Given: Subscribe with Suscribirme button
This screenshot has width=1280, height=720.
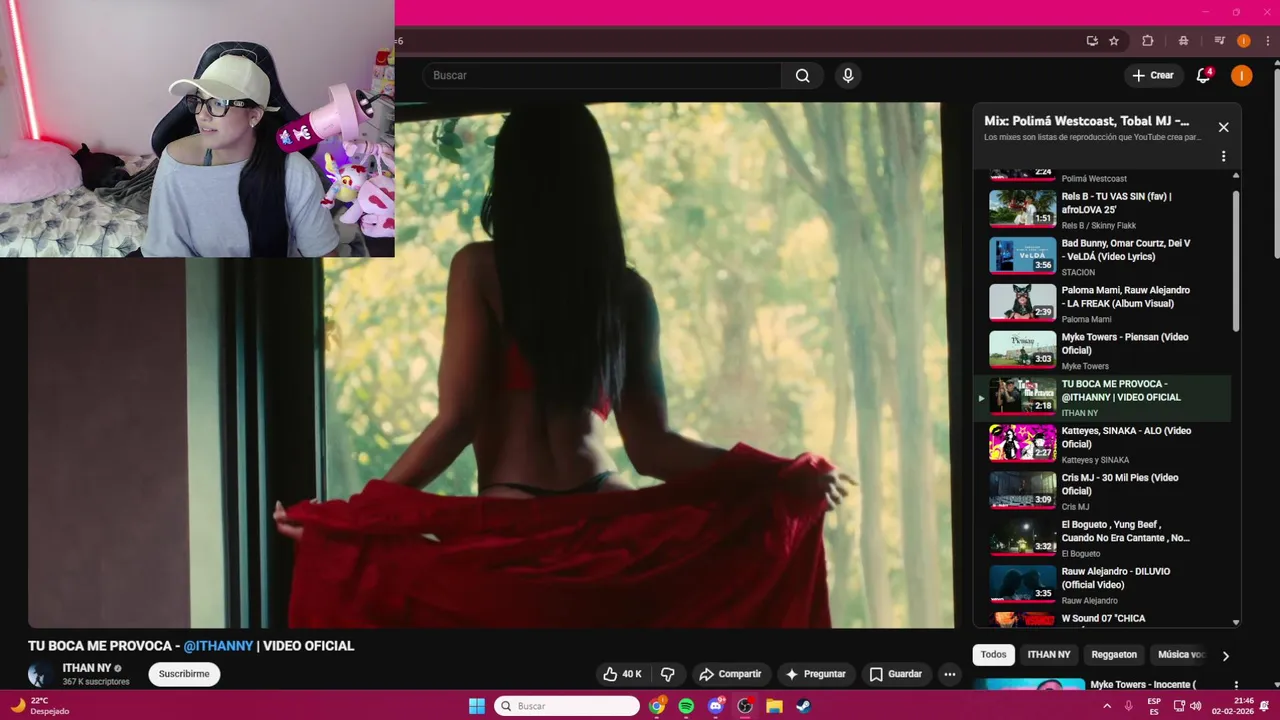Looking at the screenshot, I should (x=184, y=674).
